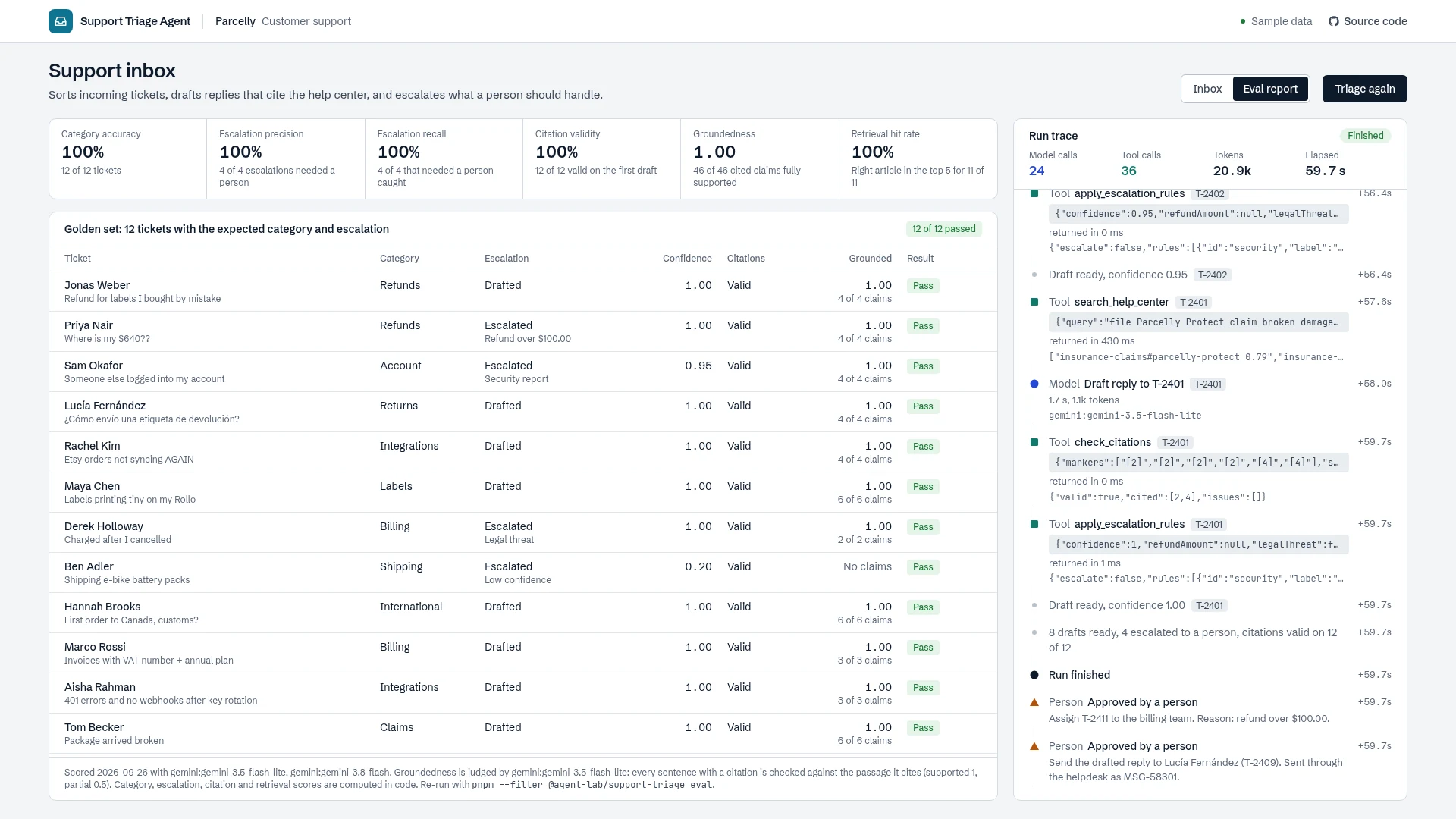Click the green square marker for check_citations
1456x819 pixels.
[x=1034, y=442]
